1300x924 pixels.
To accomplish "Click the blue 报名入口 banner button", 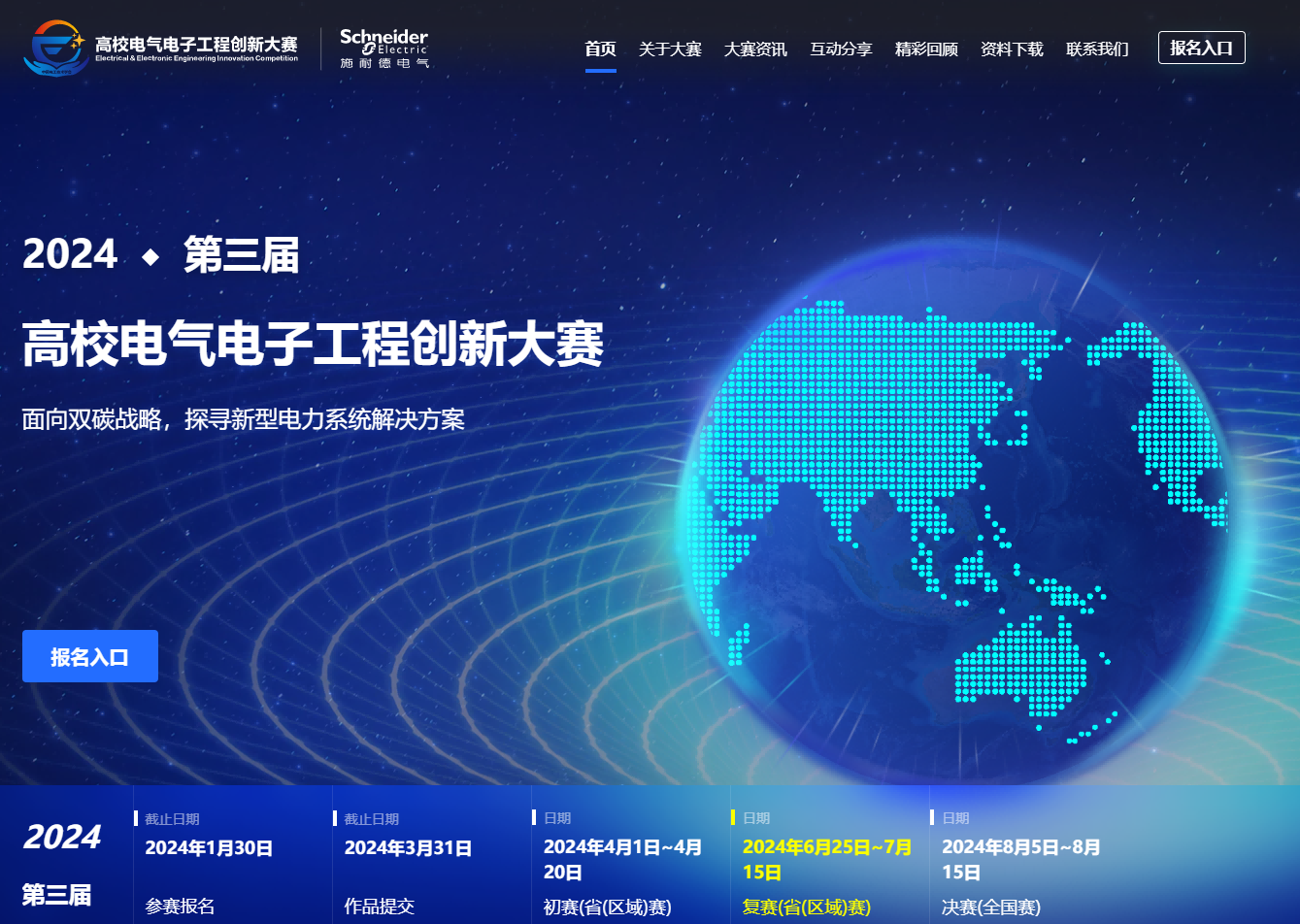I will pyautogui.click(x=89, y=656).
